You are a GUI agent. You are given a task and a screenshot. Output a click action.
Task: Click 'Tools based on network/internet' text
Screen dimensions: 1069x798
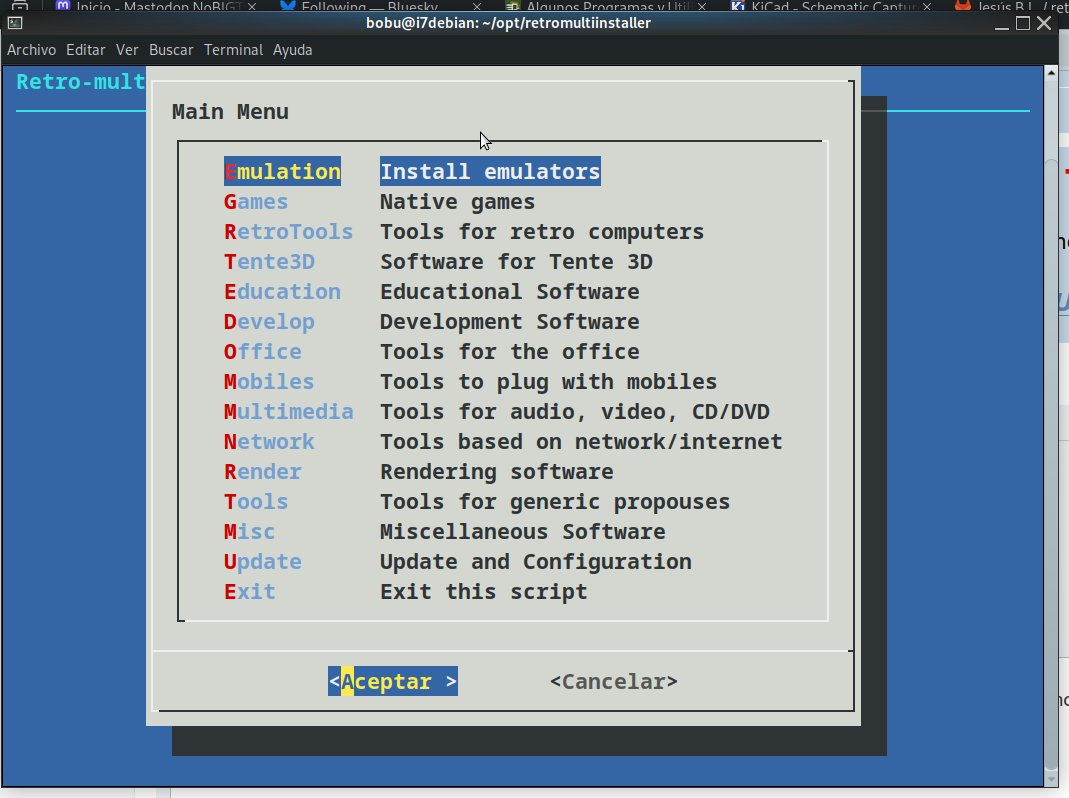582,442
